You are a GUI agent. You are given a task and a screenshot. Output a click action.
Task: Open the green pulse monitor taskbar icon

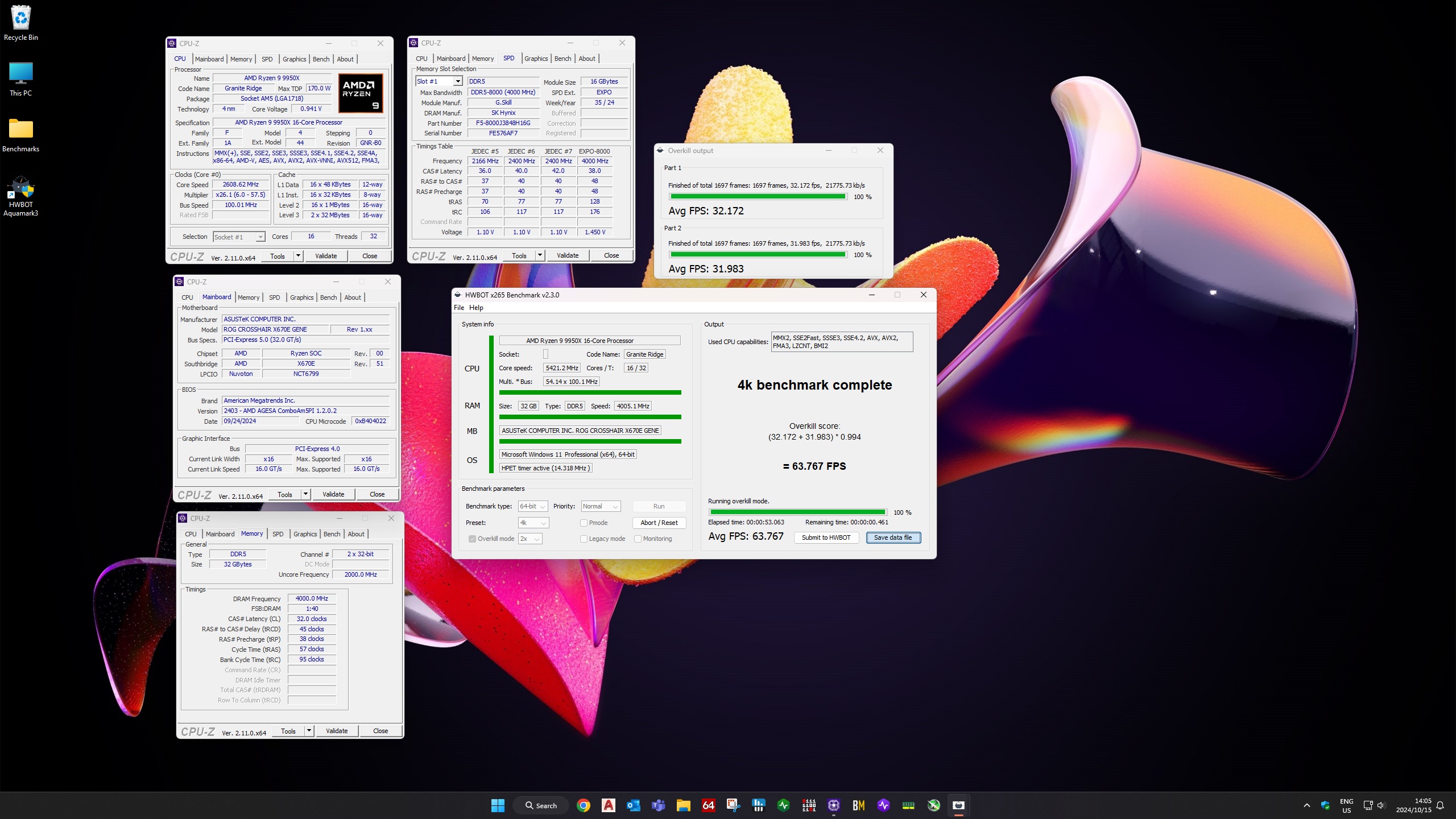tap(784, 805)
